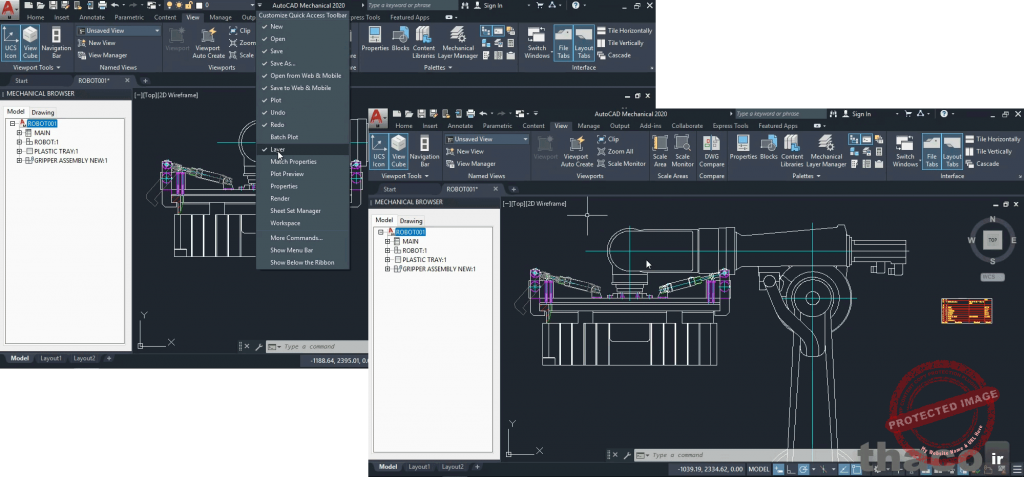Click Tile Horizontally in the front window
Viewport: 1024px width, 477px height.
pyautogui.click(x=991, y=139)
